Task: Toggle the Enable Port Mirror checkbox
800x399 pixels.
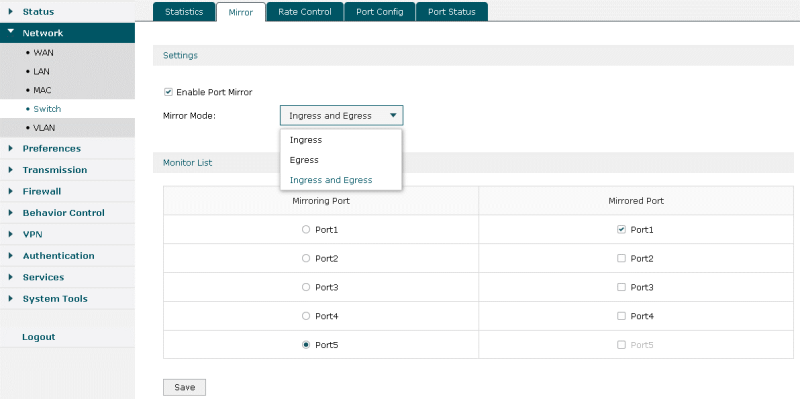Action: coord(167,92)
